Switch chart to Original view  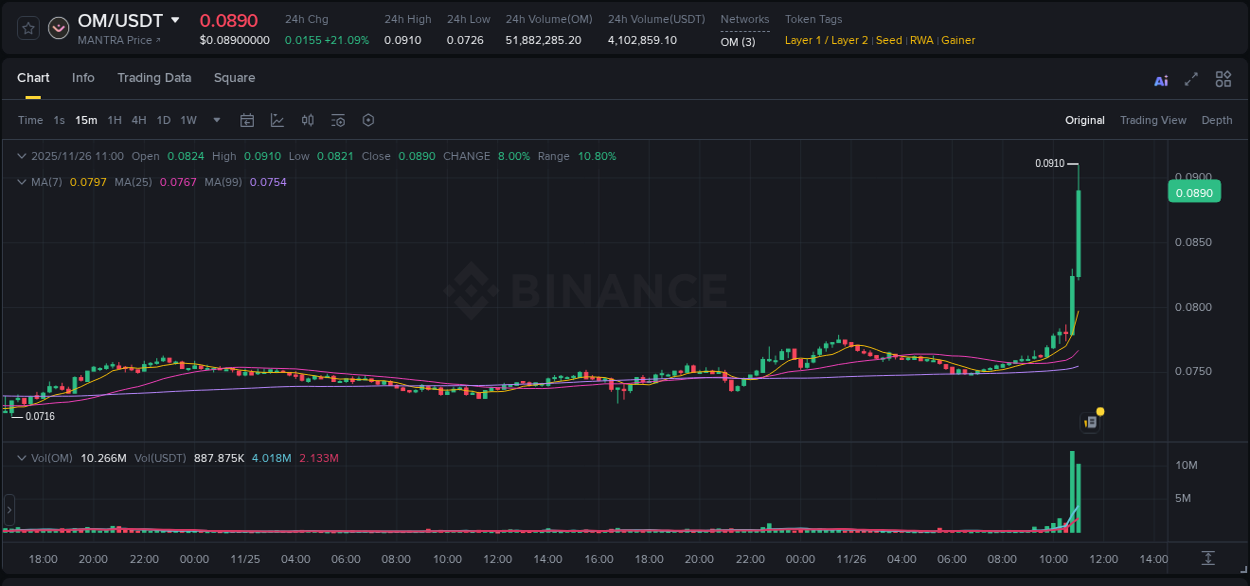1085,120
